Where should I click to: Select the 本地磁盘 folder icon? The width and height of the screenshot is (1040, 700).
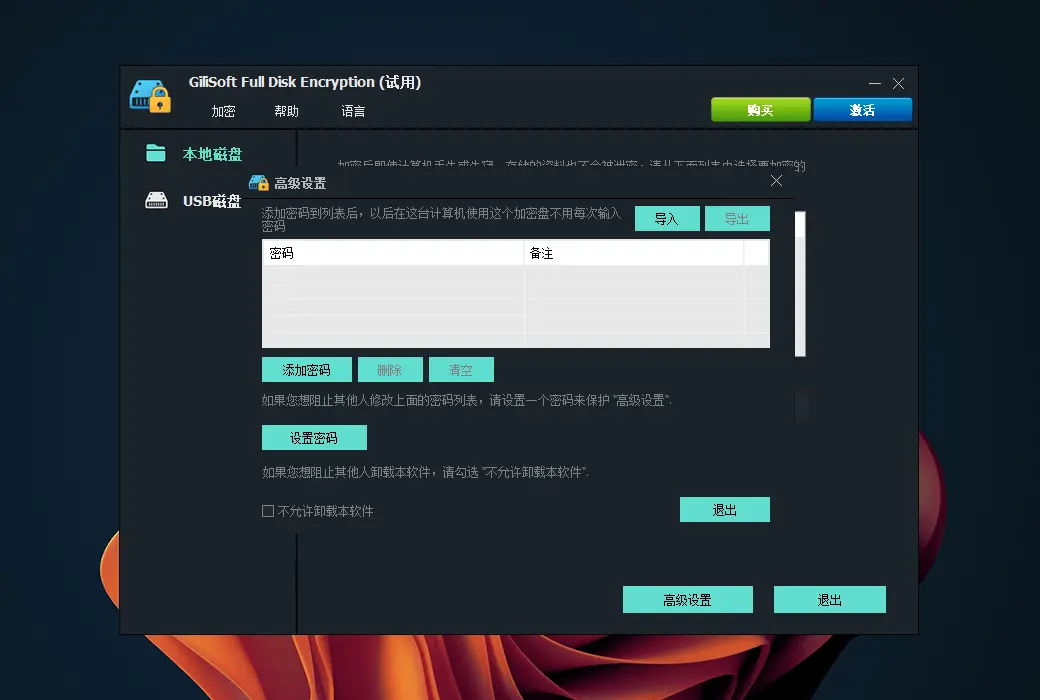click(x=156, y=153)
